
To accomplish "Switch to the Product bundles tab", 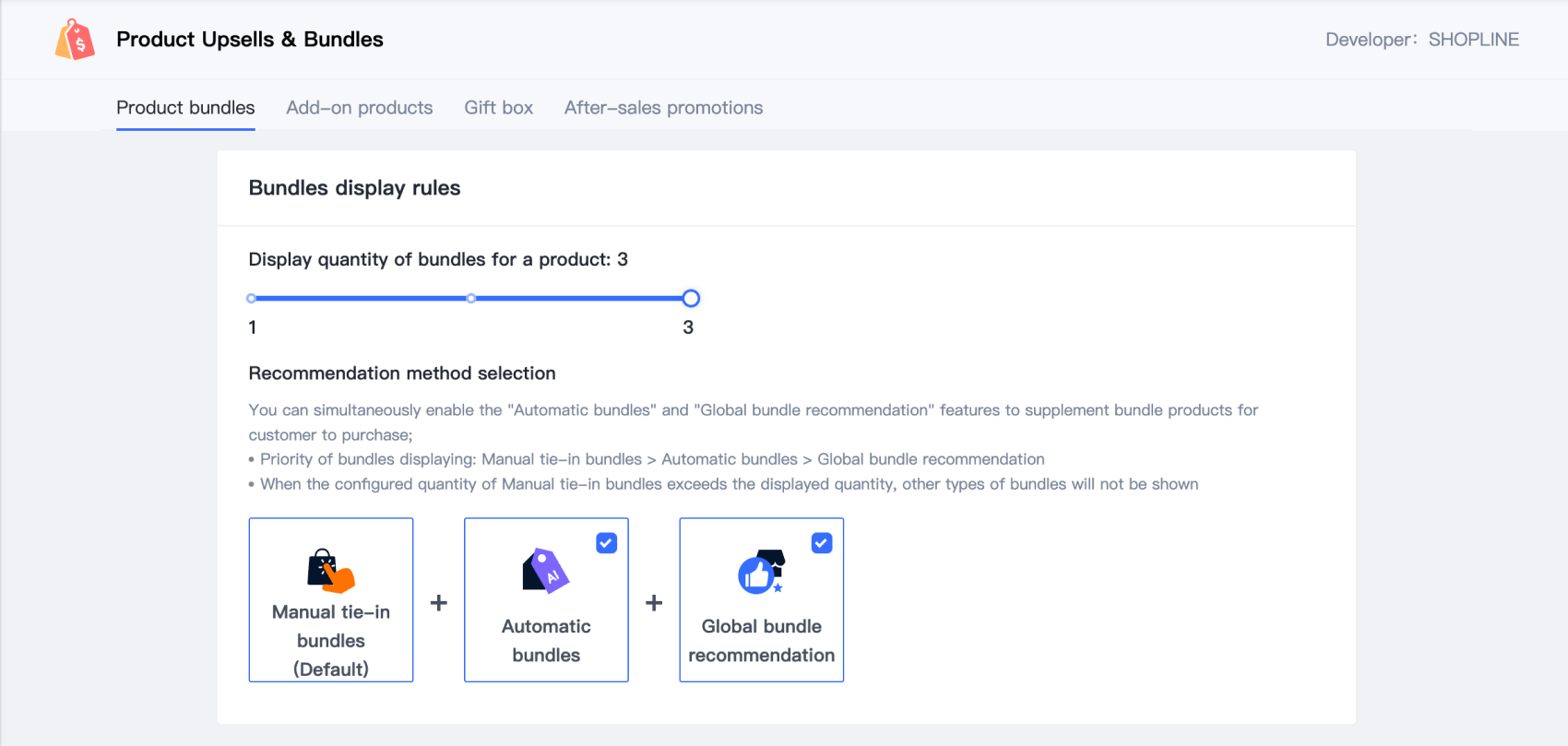I will [x=185, y=108].
